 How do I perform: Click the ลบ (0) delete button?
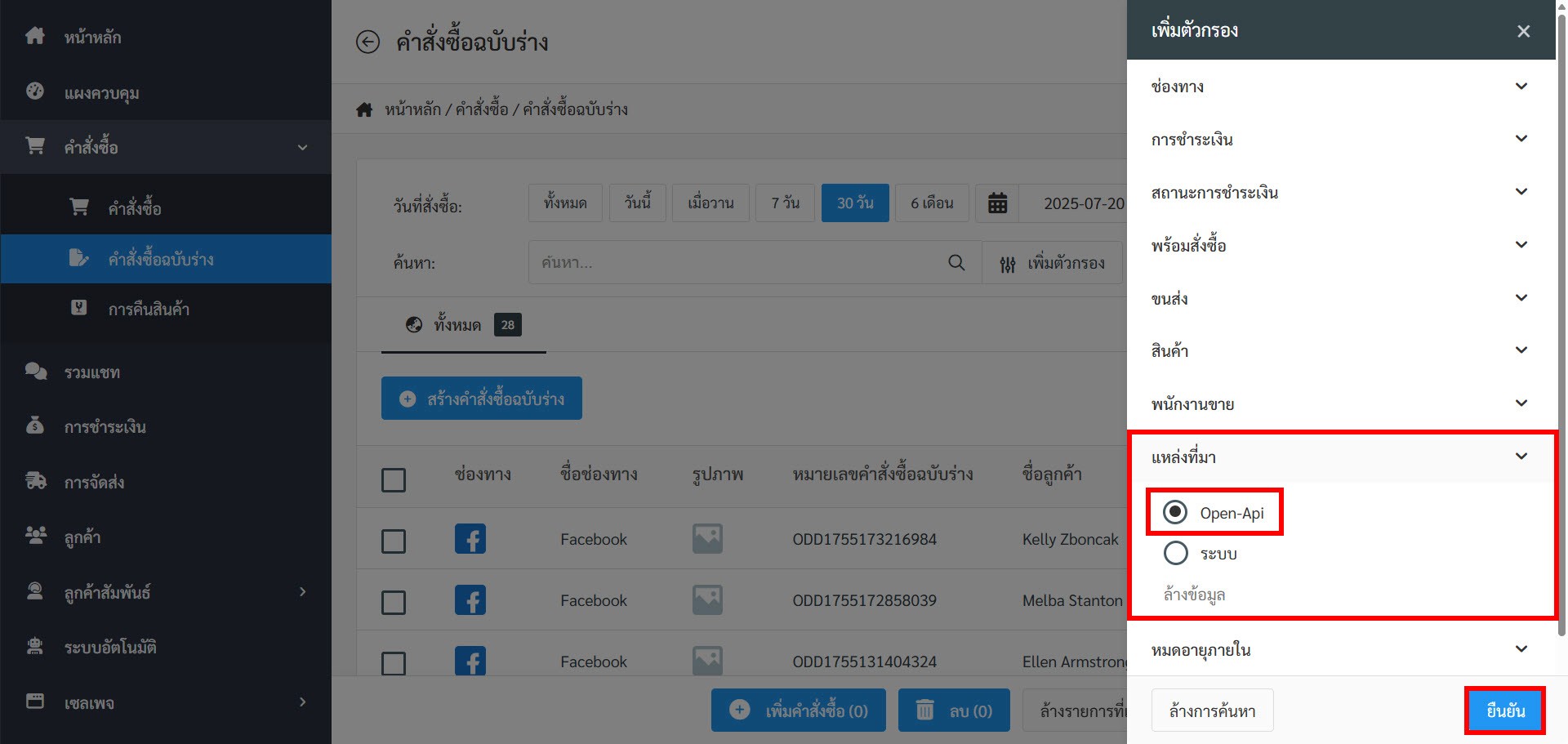[x=954, y=711]
